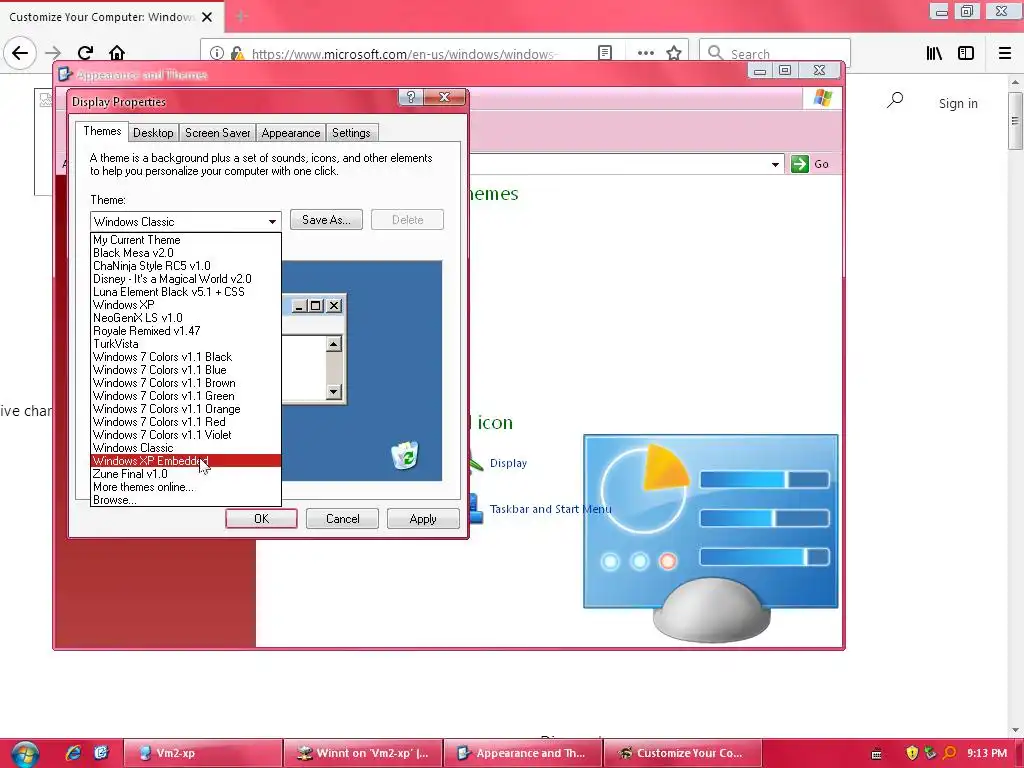Image resolution: width=1024 pixels, height=768 pixels.
Task: Click the security shield tray icon
Action: point(912,753)
